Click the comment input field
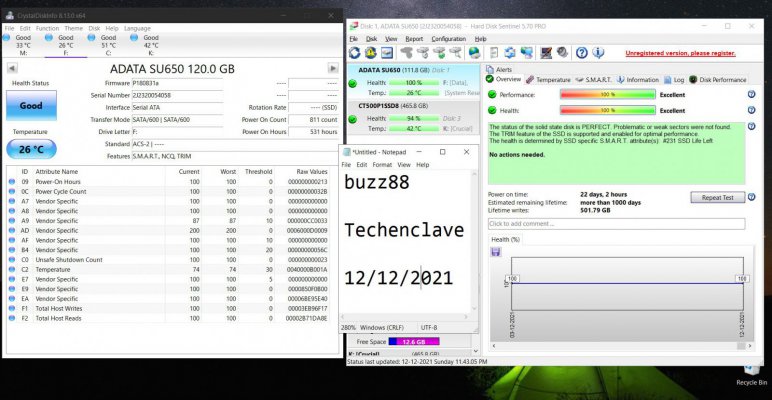This screenshot has width=772, height=400. [x=616, y=224]
